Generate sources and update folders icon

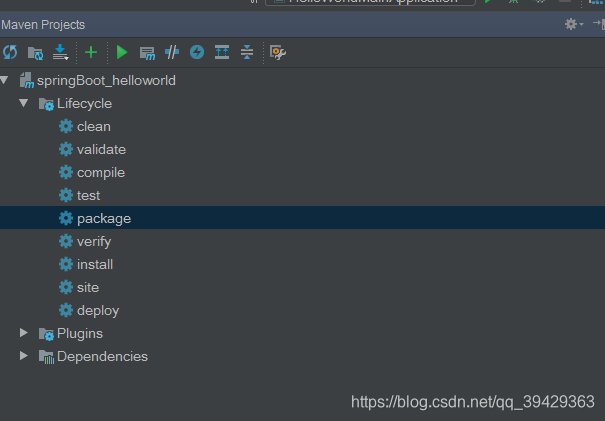[x=35, y=52]
